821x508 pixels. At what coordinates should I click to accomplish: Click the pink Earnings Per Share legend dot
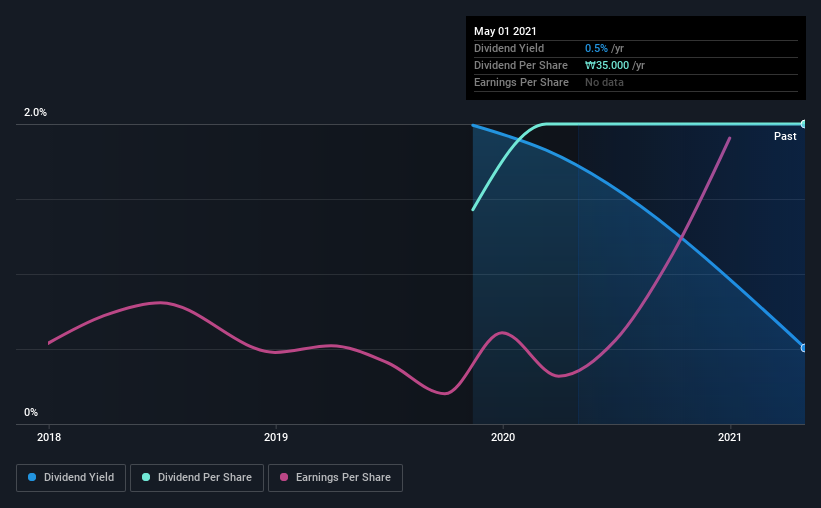tap(284, 477)
